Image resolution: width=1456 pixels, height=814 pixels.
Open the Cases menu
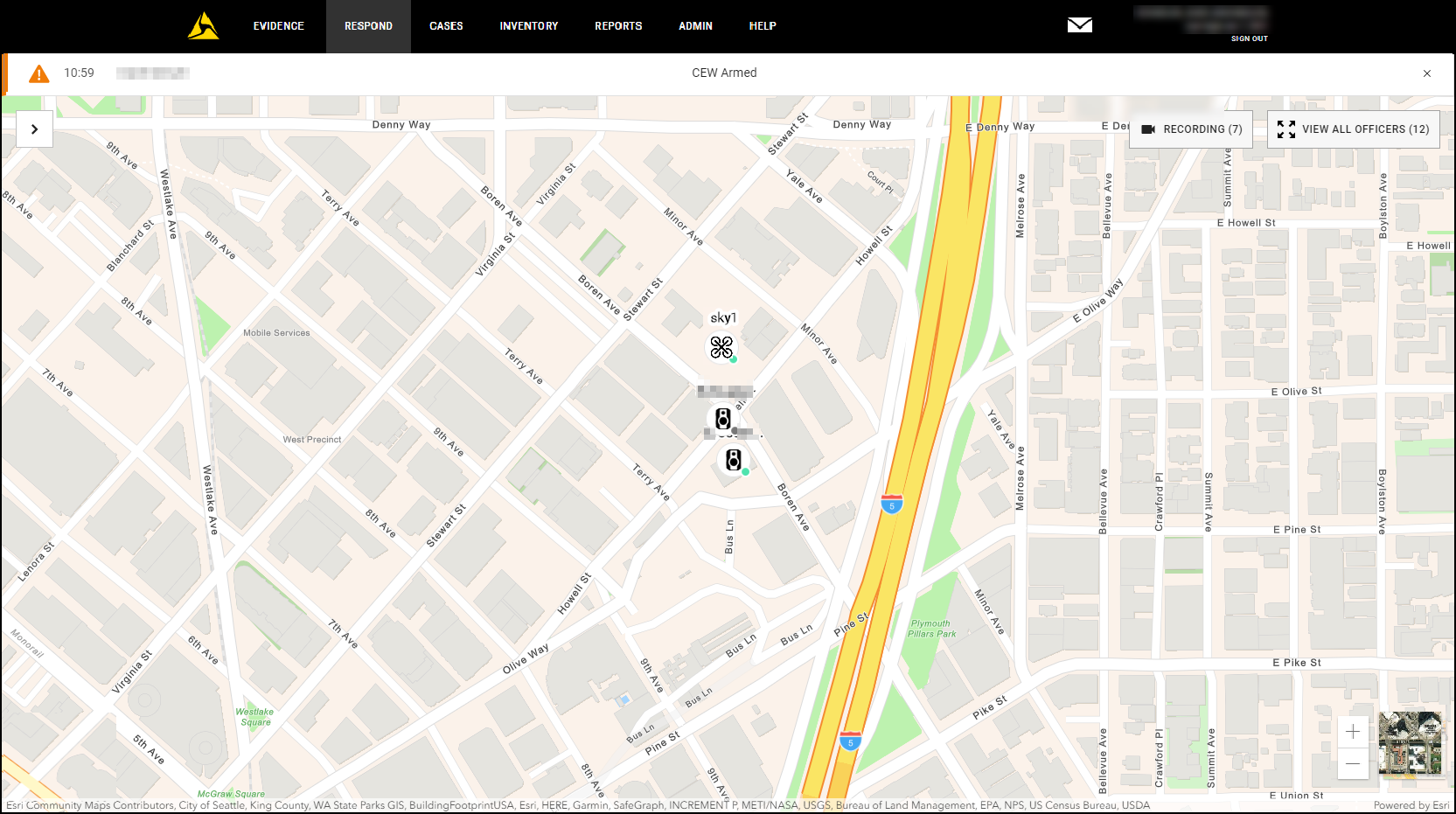click(x=446, y=26)
